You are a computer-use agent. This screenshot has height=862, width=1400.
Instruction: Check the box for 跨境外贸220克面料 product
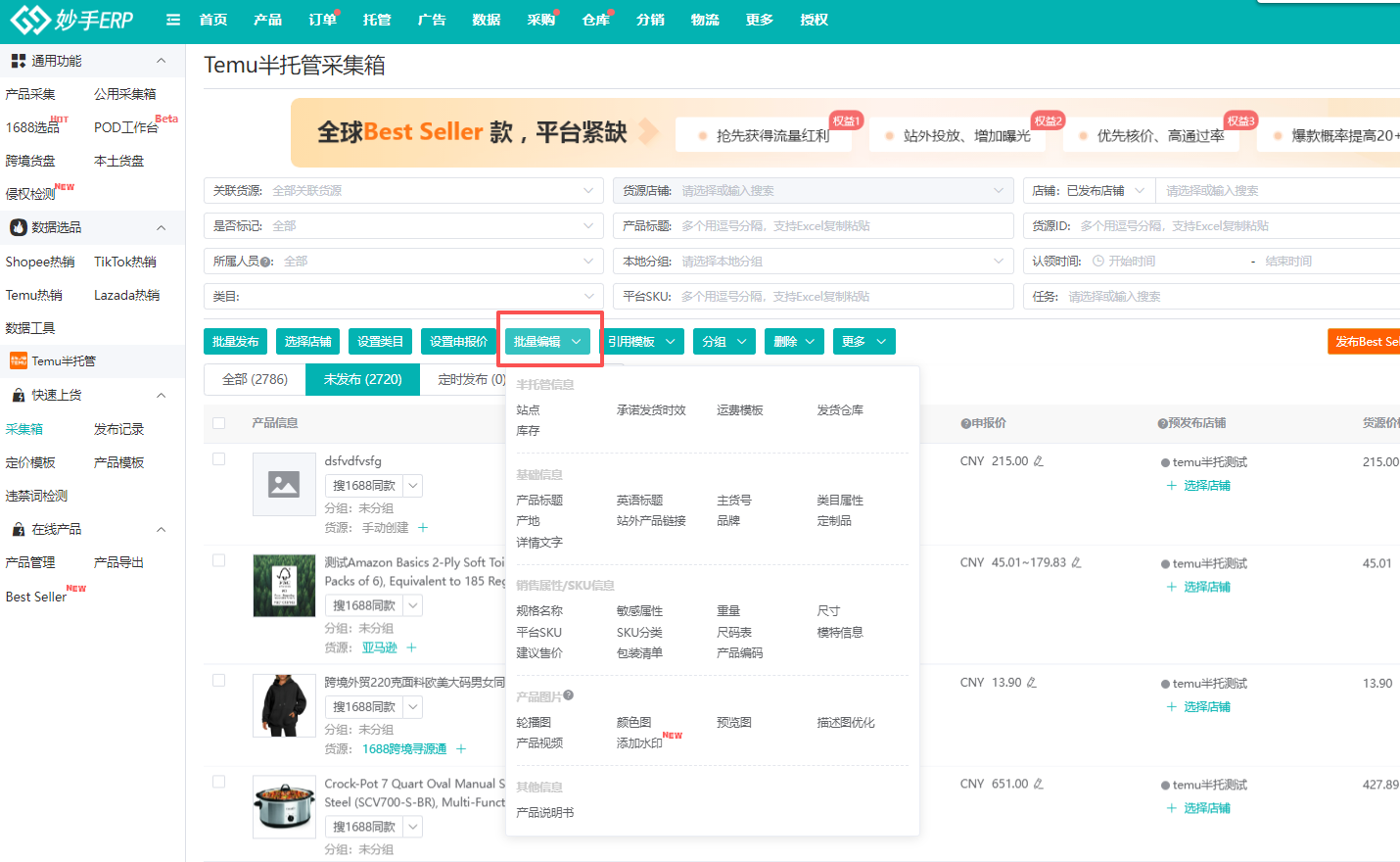point(219,681)
